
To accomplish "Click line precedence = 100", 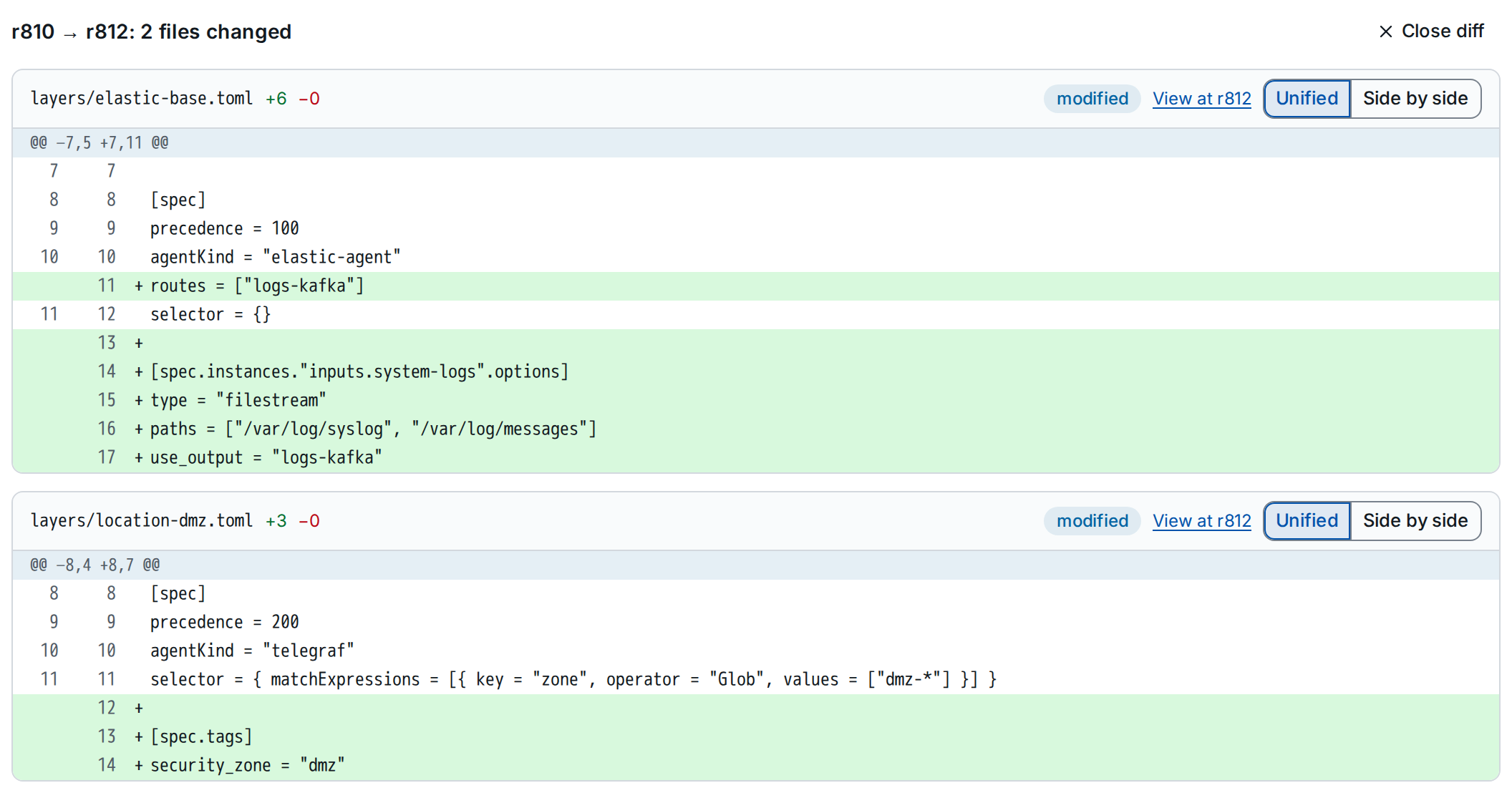I will coord(756,229).
